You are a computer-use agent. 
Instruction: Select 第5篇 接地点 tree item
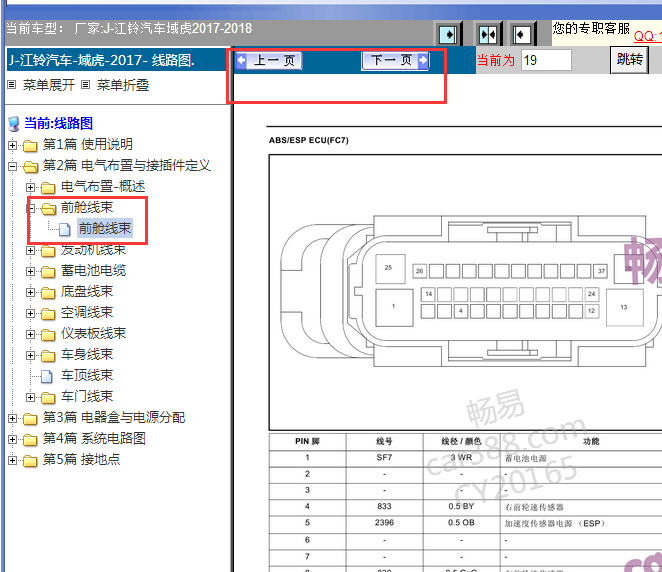pos(81,459)
